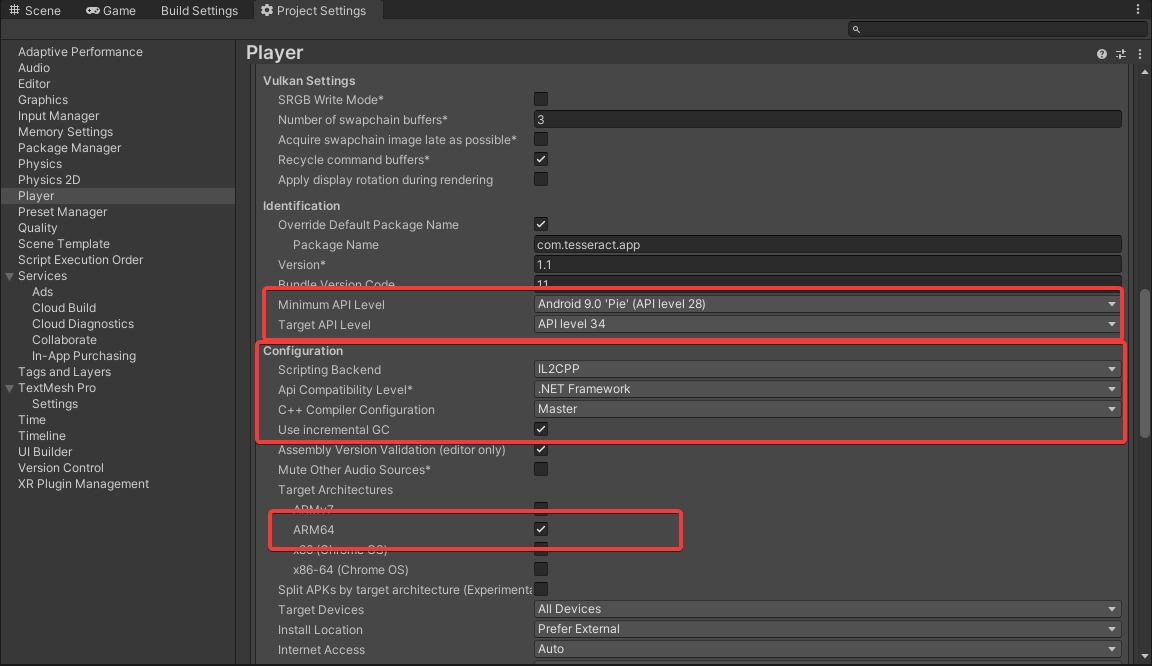Open the Build Settings tab

click(199, 11)
